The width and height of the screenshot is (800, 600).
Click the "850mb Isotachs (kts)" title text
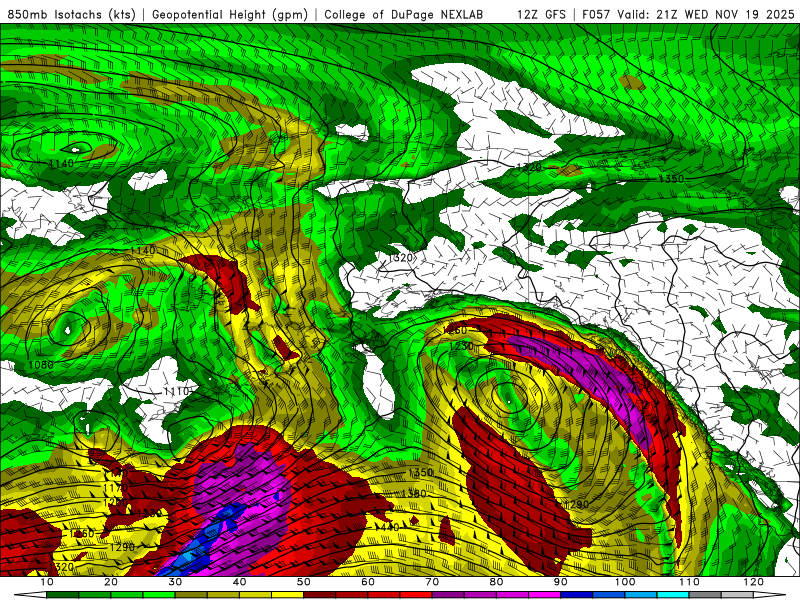coord(72,14)
